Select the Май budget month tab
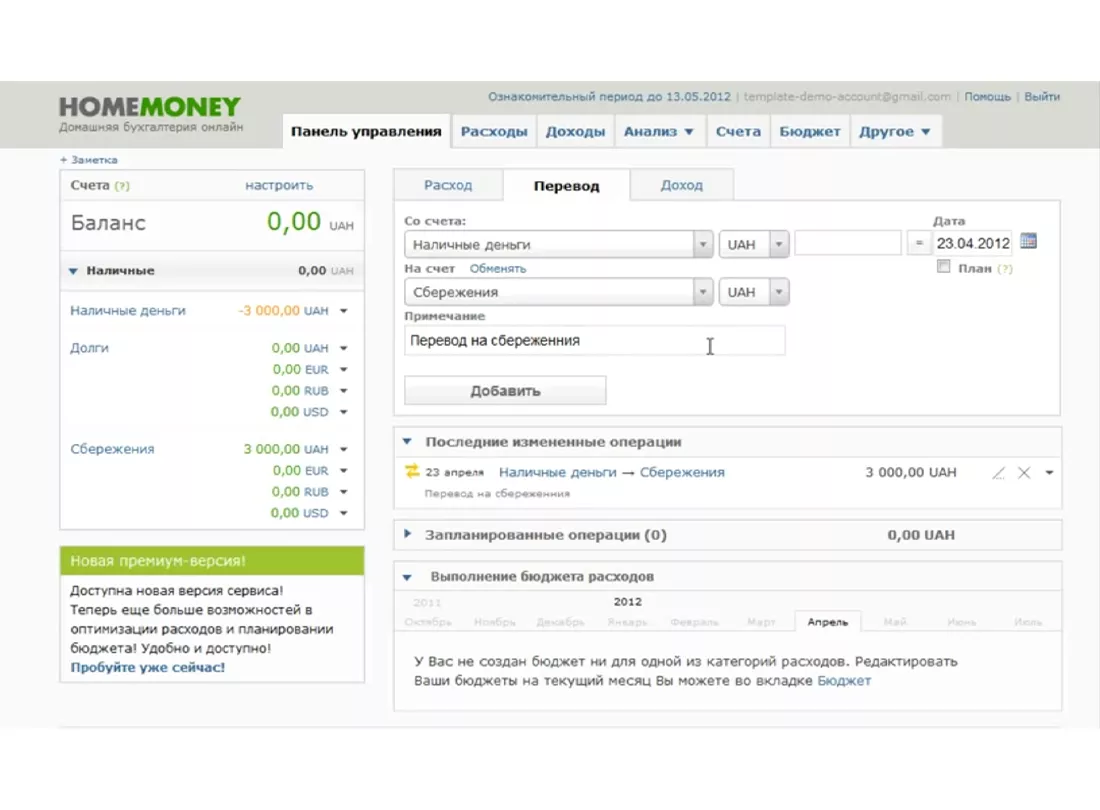1100x810 pixels. [894, 621]
